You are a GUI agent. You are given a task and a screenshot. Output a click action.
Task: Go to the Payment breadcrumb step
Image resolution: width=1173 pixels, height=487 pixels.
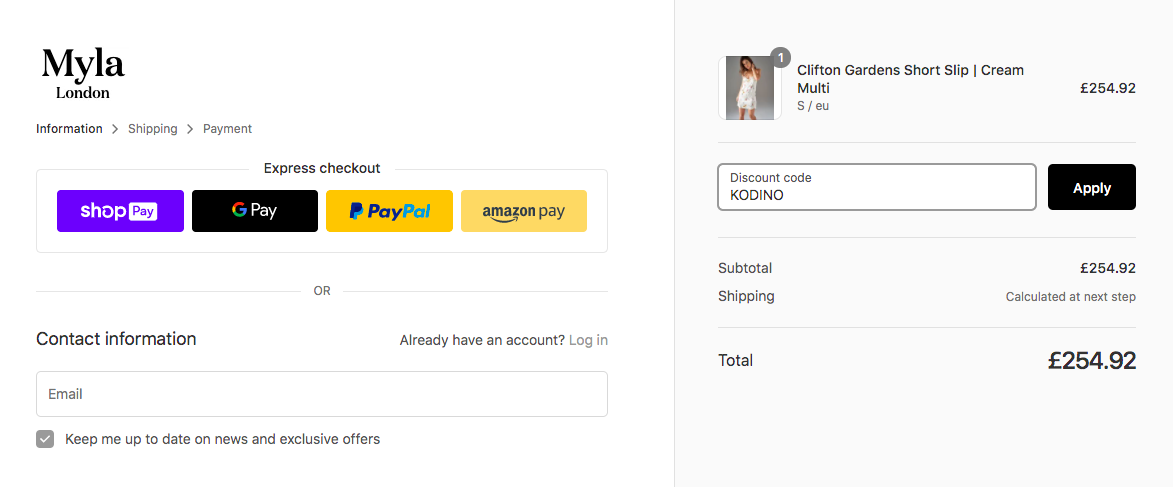227,129
